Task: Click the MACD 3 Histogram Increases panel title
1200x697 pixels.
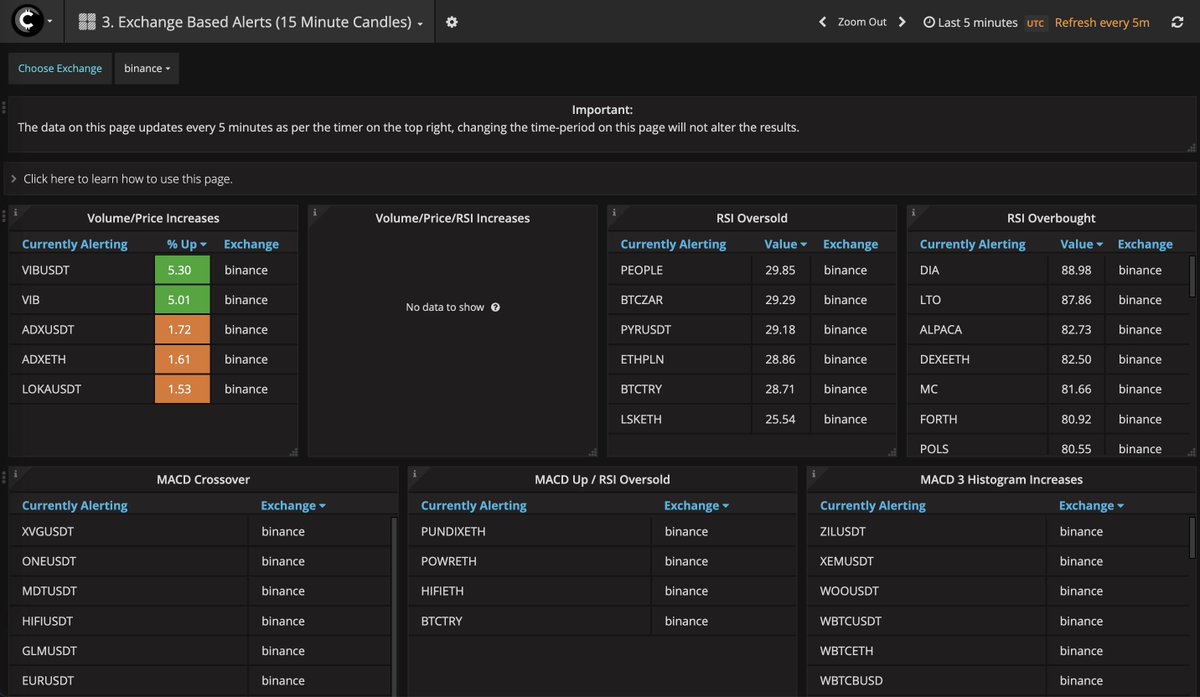Action: [x=1001, y=480]
